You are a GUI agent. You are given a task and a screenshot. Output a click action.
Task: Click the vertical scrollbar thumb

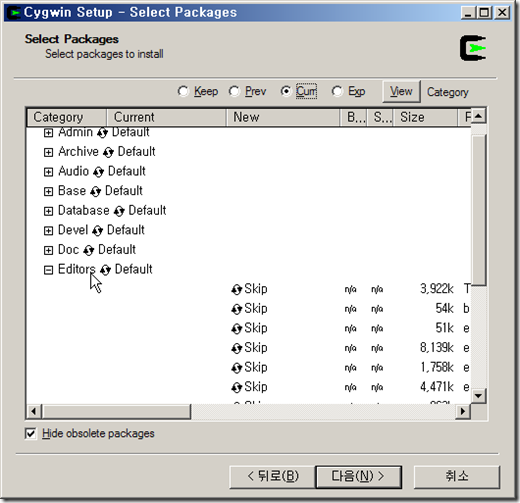click(479, 210)
